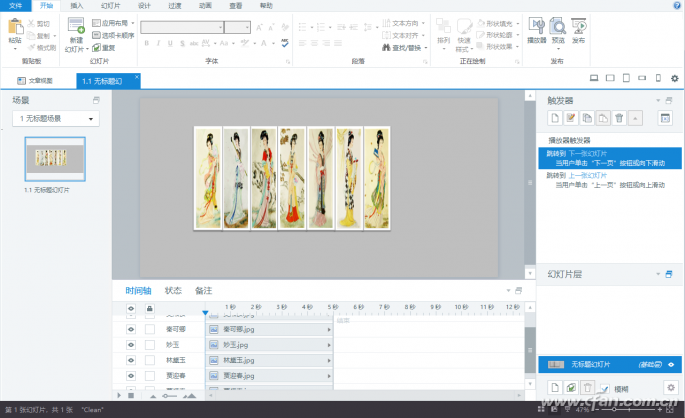Open layer properties gear icon

[x=671, y=387]
